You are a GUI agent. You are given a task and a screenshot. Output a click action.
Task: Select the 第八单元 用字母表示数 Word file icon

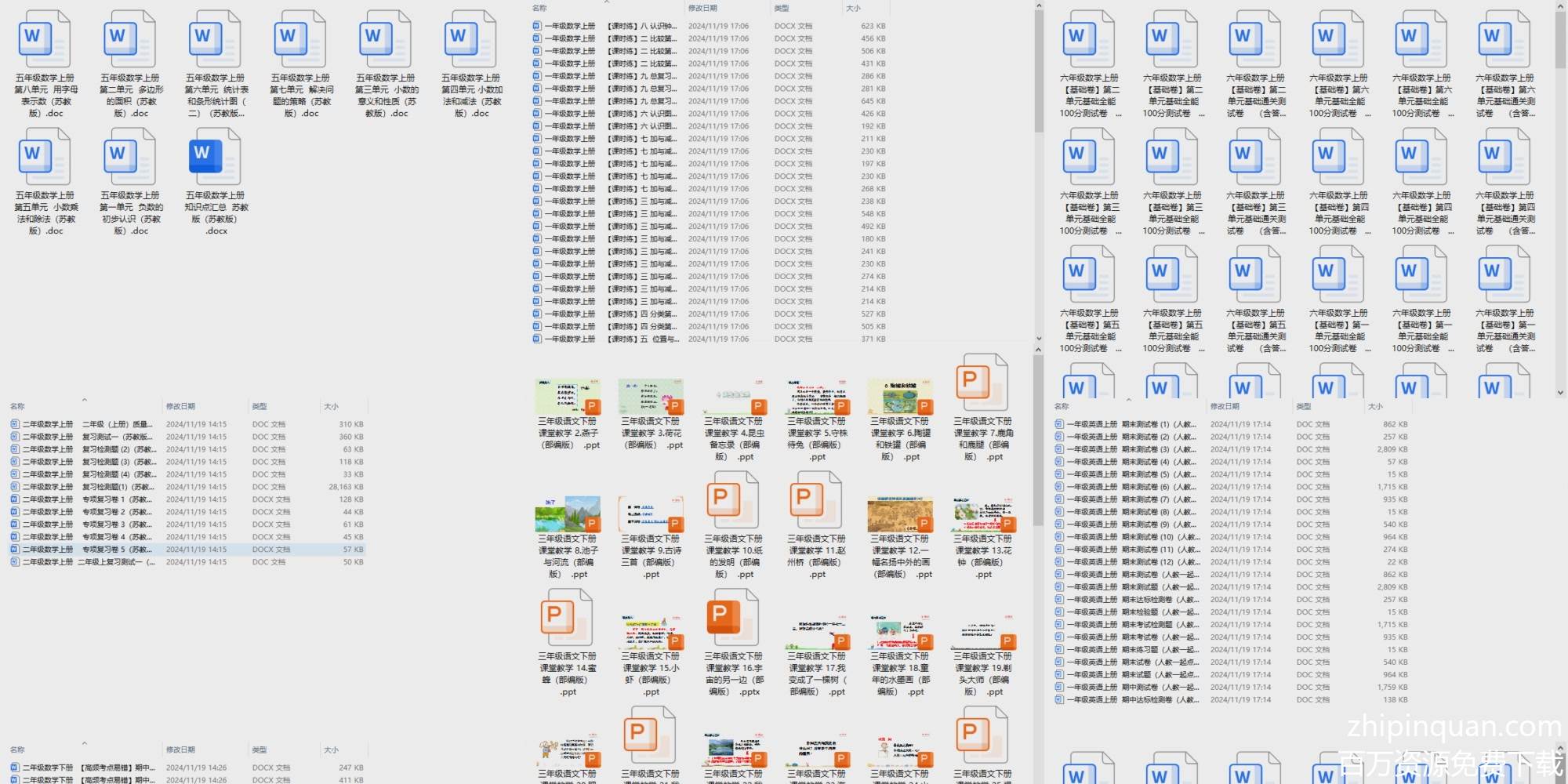point(45,39)
